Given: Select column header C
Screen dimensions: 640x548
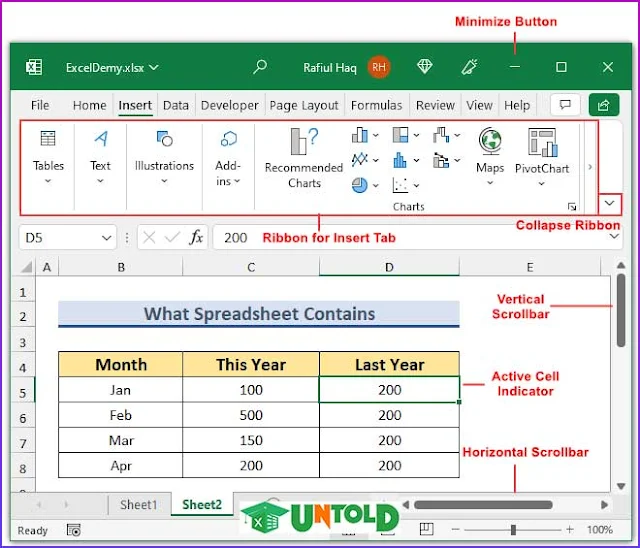Looking at the screenshot, I should [251, 267].
